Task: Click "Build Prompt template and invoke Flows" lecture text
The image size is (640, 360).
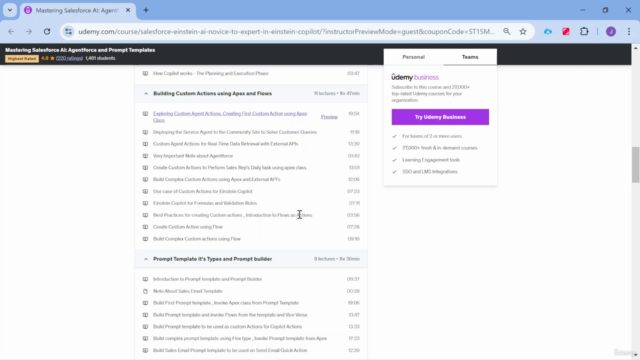Action: pos(230,315)
